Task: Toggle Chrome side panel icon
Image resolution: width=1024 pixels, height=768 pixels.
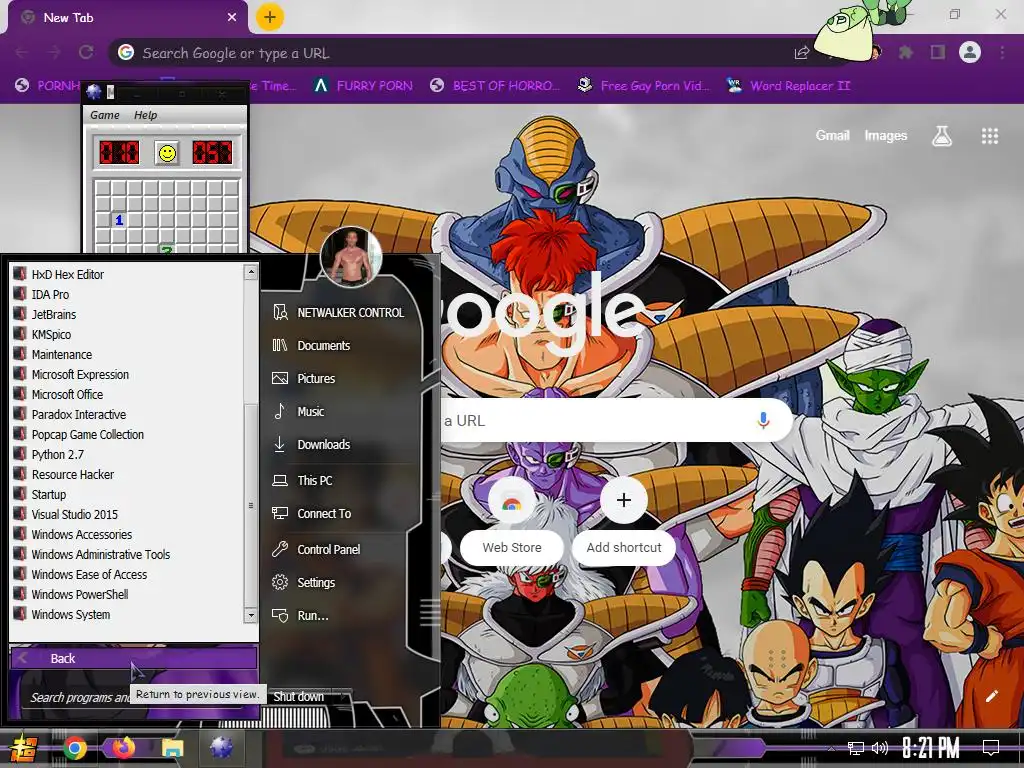Action: [938, 52]
